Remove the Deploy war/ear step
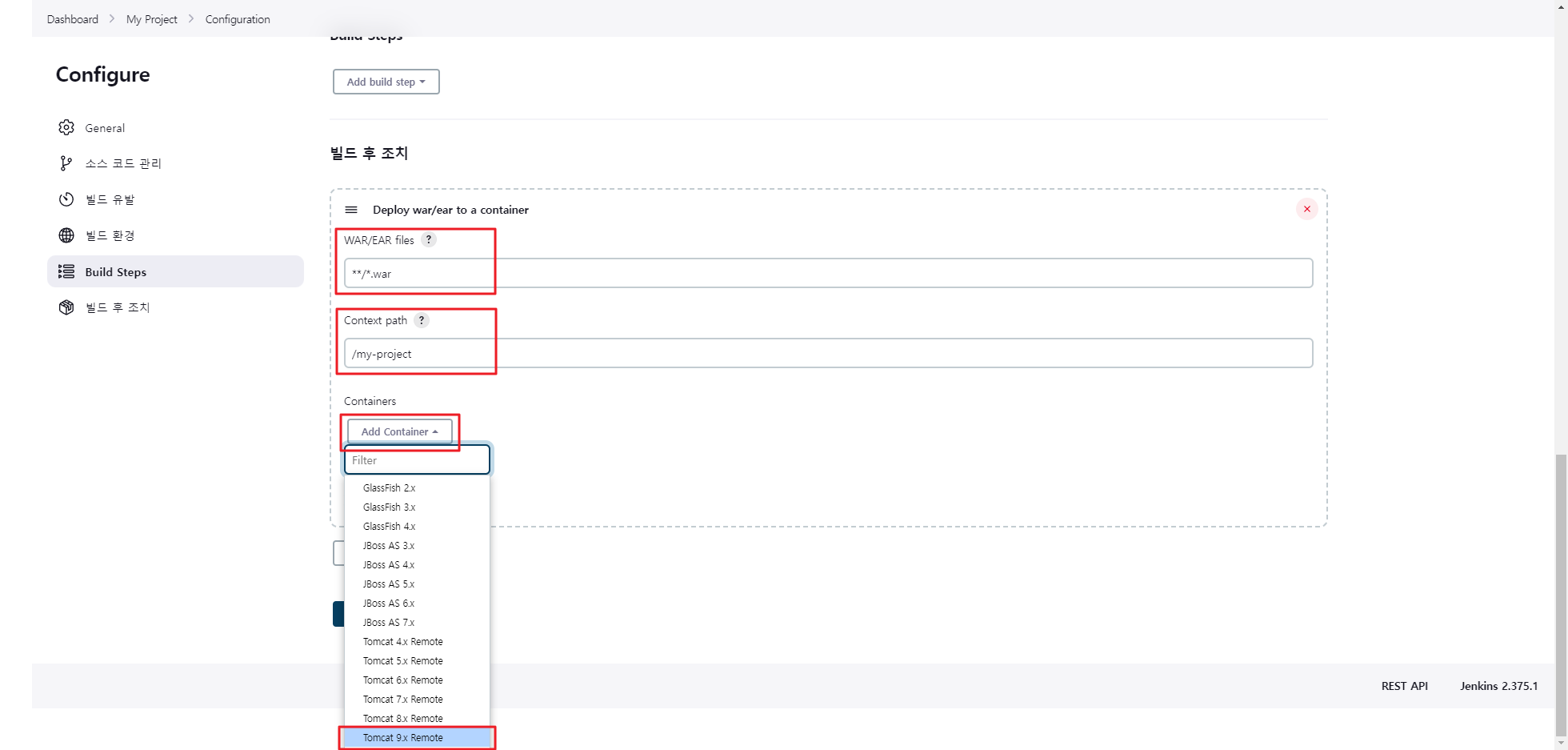 coord(1307,209)
